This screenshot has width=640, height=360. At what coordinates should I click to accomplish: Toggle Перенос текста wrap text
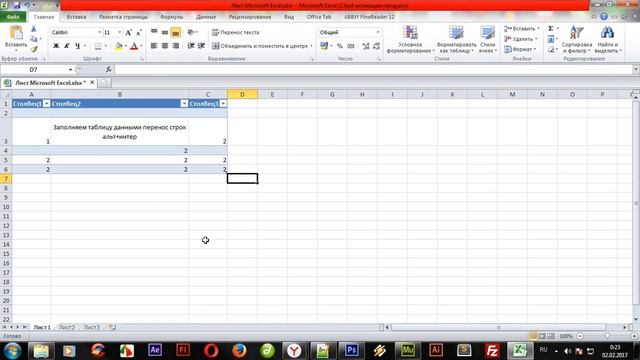pyautogui.click(x=236, y=32)
